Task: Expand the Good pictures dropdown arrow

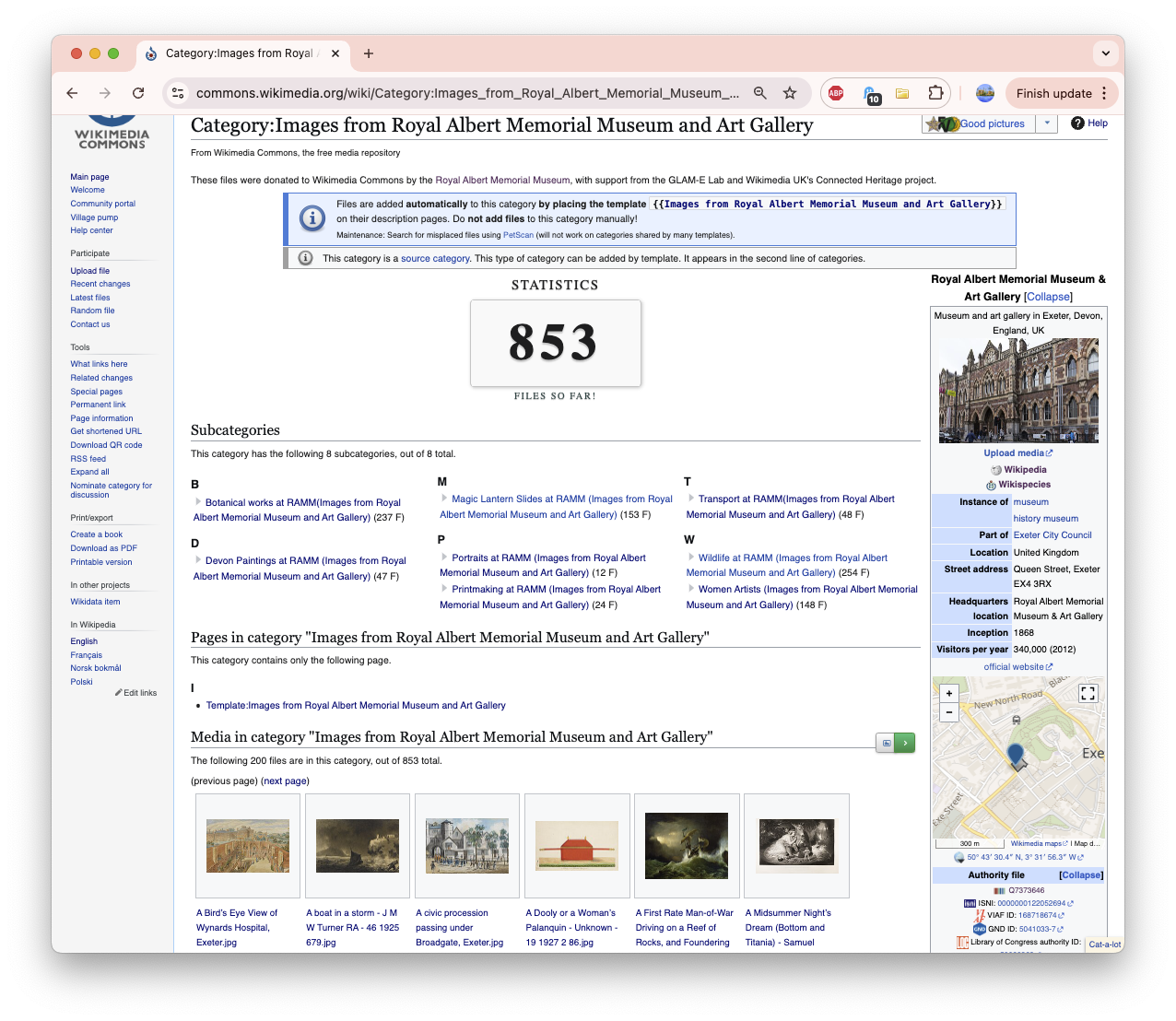Action: tap(1047, 123)
